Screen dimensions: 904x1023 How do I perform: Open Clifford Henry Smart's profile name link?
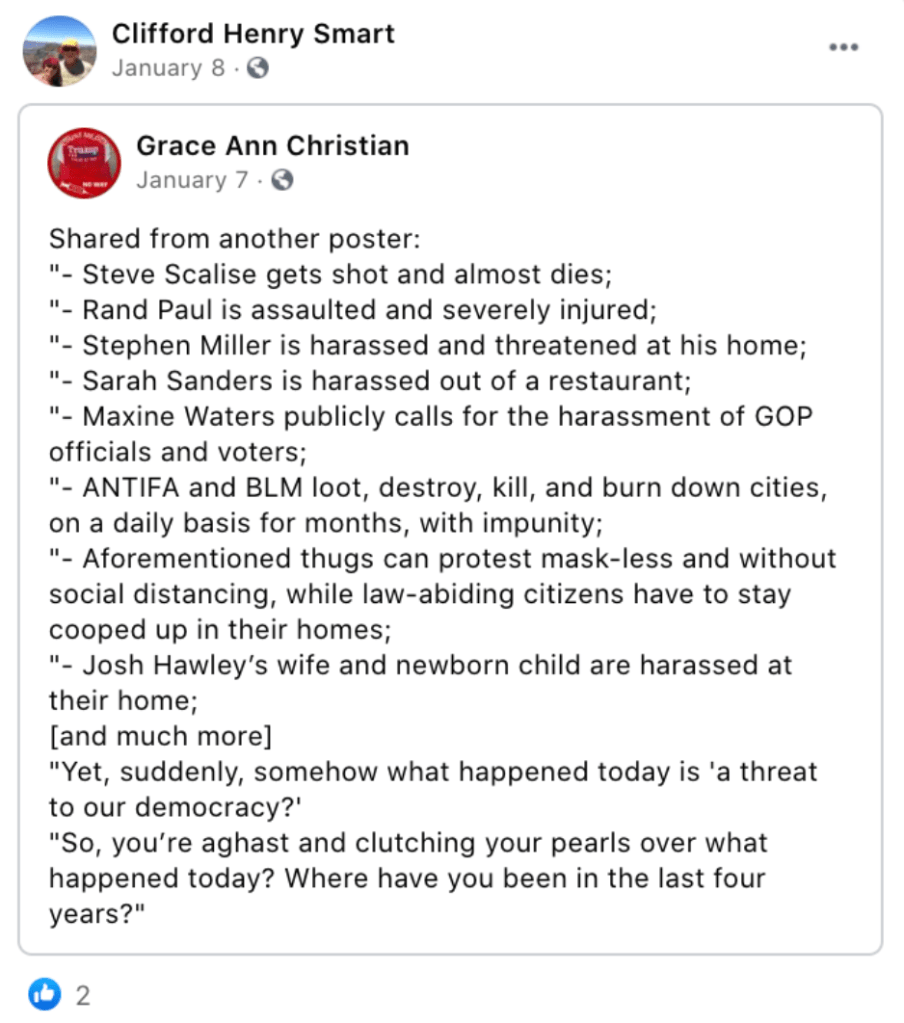[253, 33]
